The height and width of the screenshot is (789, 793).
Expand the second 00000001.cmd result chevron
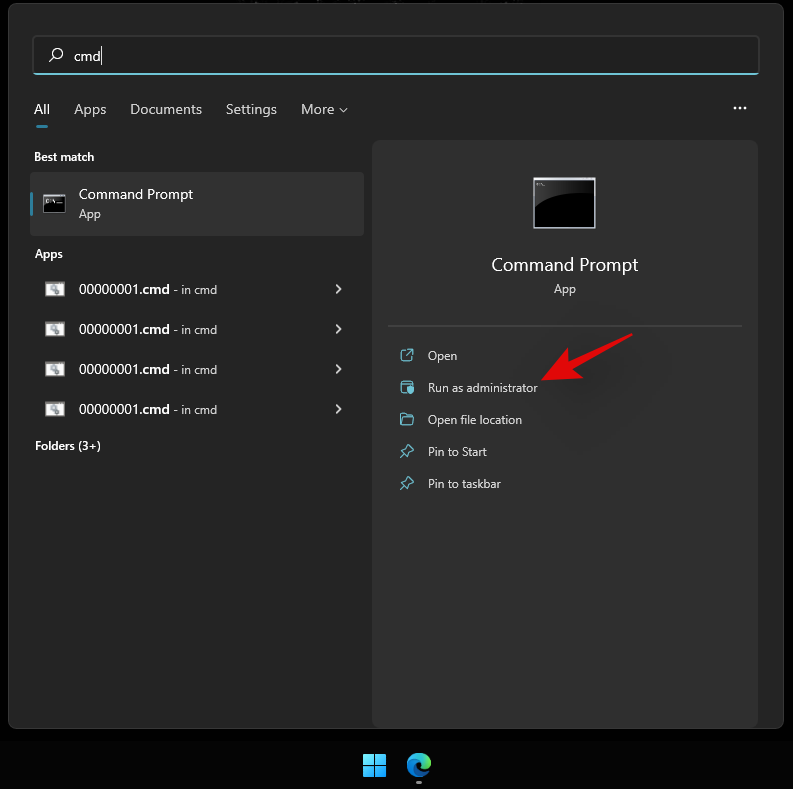[338, 329]
